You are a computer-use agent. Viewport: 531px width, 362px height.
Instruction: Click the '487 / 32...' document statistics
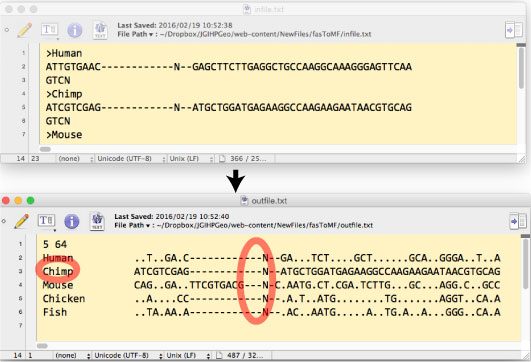click(245, 355)
